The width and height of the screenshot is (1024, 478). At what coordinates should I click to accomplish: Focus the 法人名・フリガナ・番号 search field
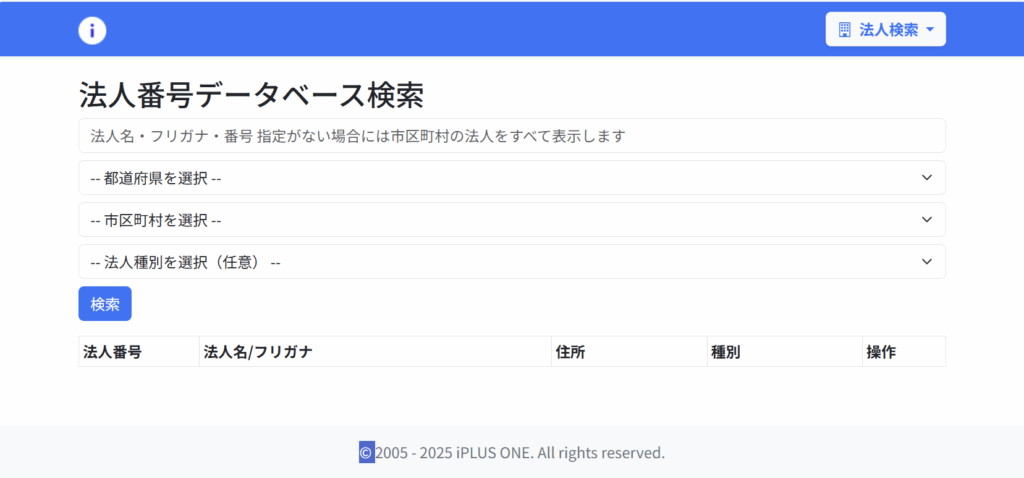coord(512,136)
